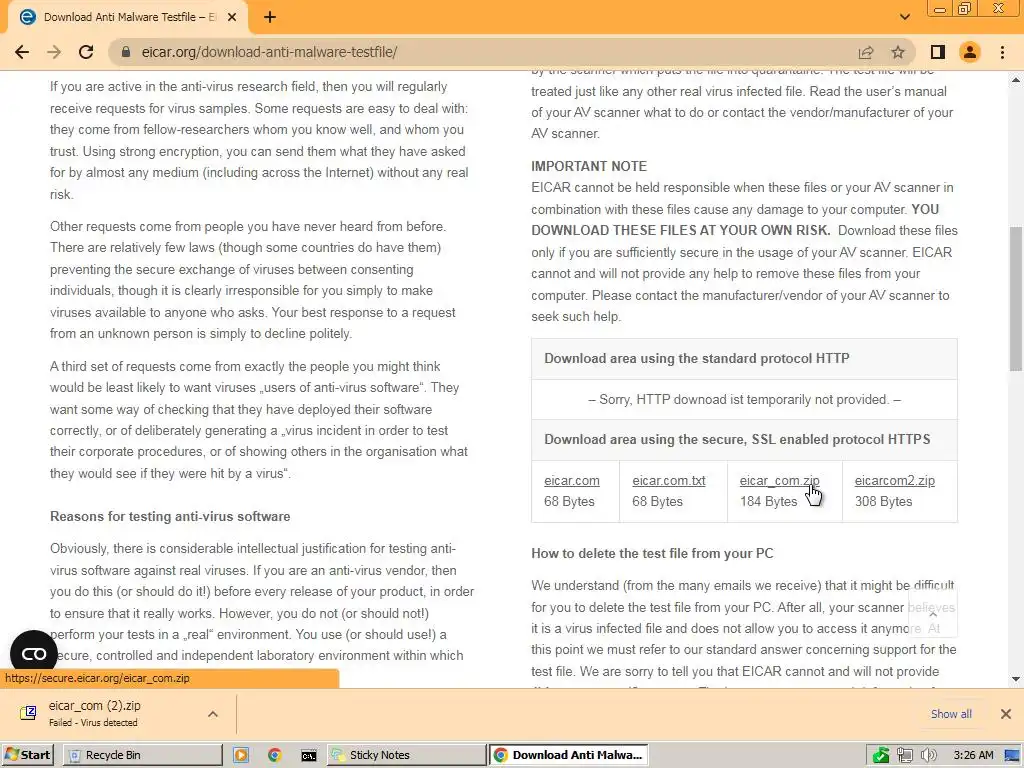
Task: Go back using the browser back arrow
Action: pyautogui.click(x=22, y=52)
